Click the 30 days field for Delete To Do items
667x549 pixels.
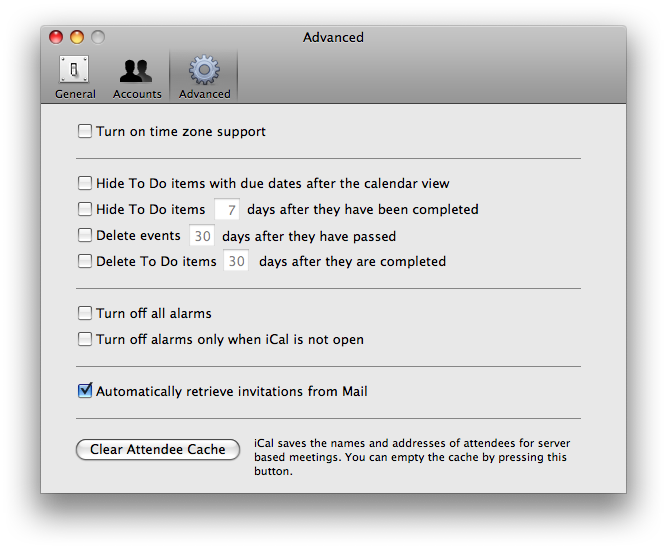[236, 261]
